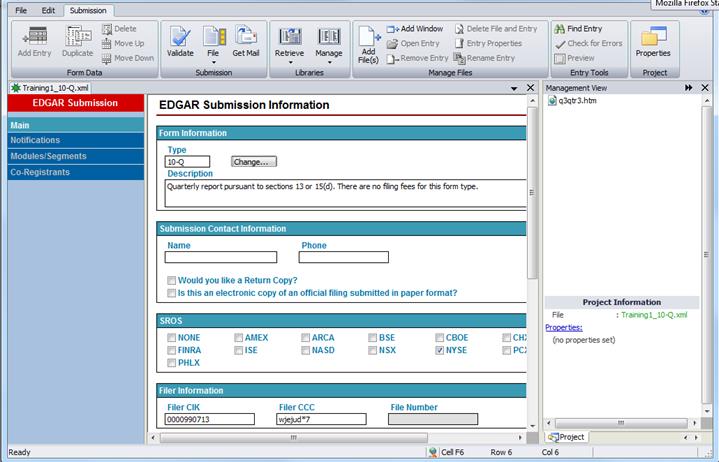Image resolution: width=719 pixels, height=462 pixels.
Task: Check the FINRA SRO checkbox
Action: pos(171,350)
